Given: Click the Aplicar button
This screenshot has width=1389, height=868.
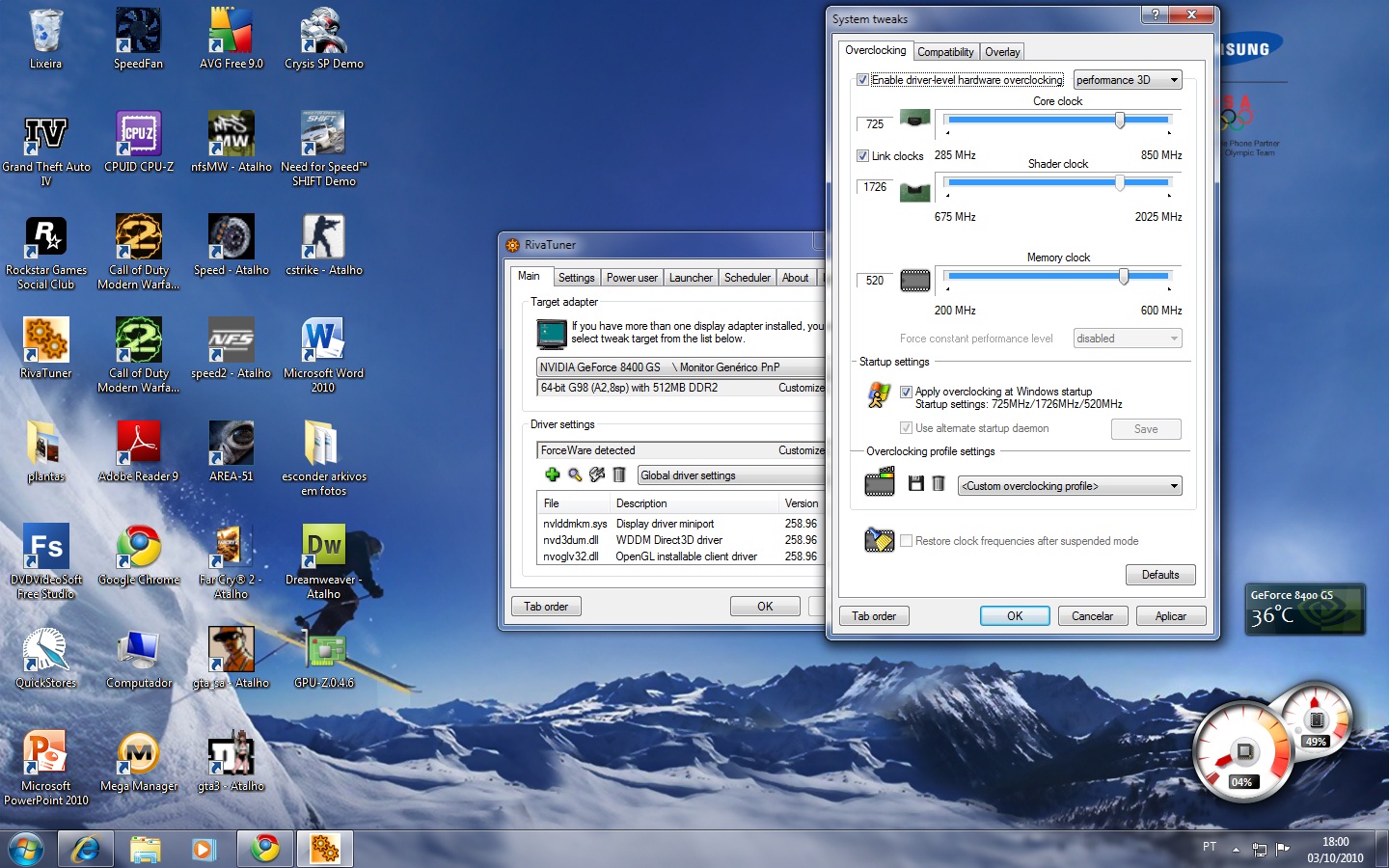Looking at the screenshot, I should 1171,616.
